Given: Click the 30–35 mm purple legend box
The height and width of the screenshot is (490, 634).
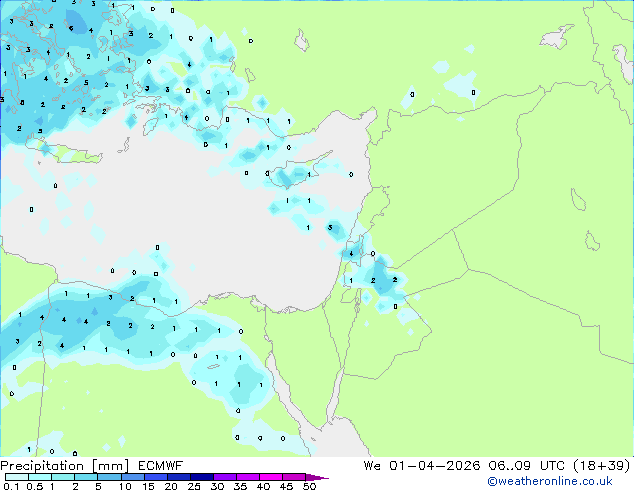Looking at the screenshot, I should [x=225, y=477].
